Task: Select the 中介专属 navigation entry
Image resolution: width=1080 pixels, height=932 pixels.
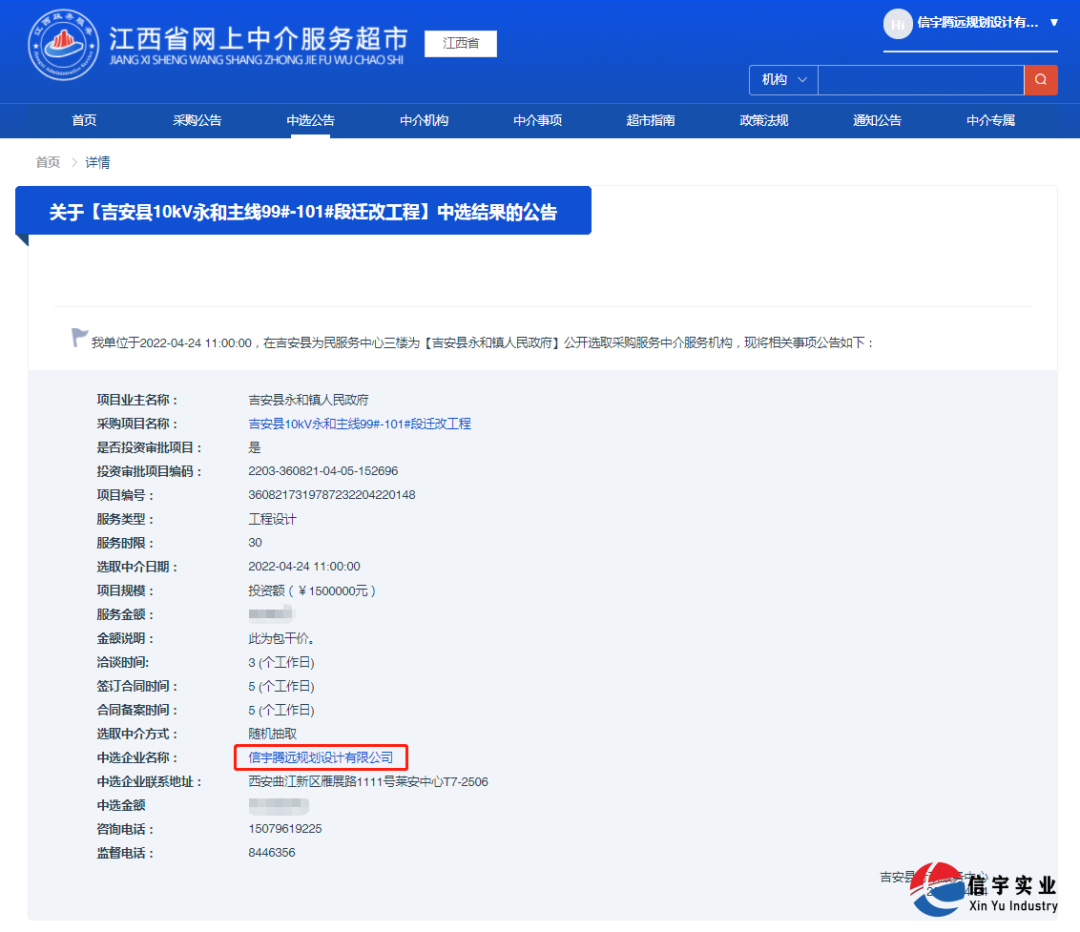Action: (990, 120)
